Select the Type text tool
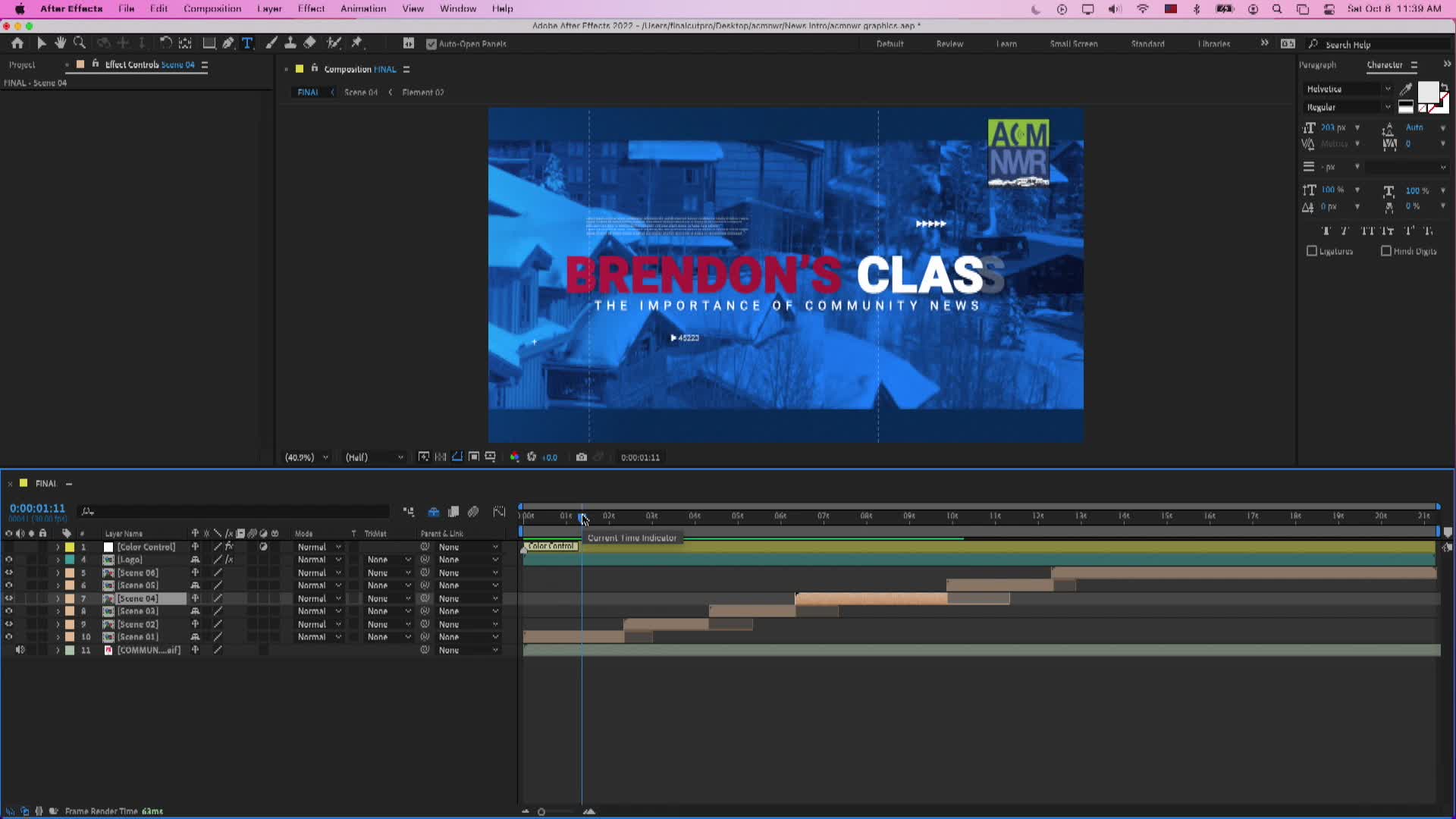The width and height of the screenshot is (1456, 819). point(247,44)
